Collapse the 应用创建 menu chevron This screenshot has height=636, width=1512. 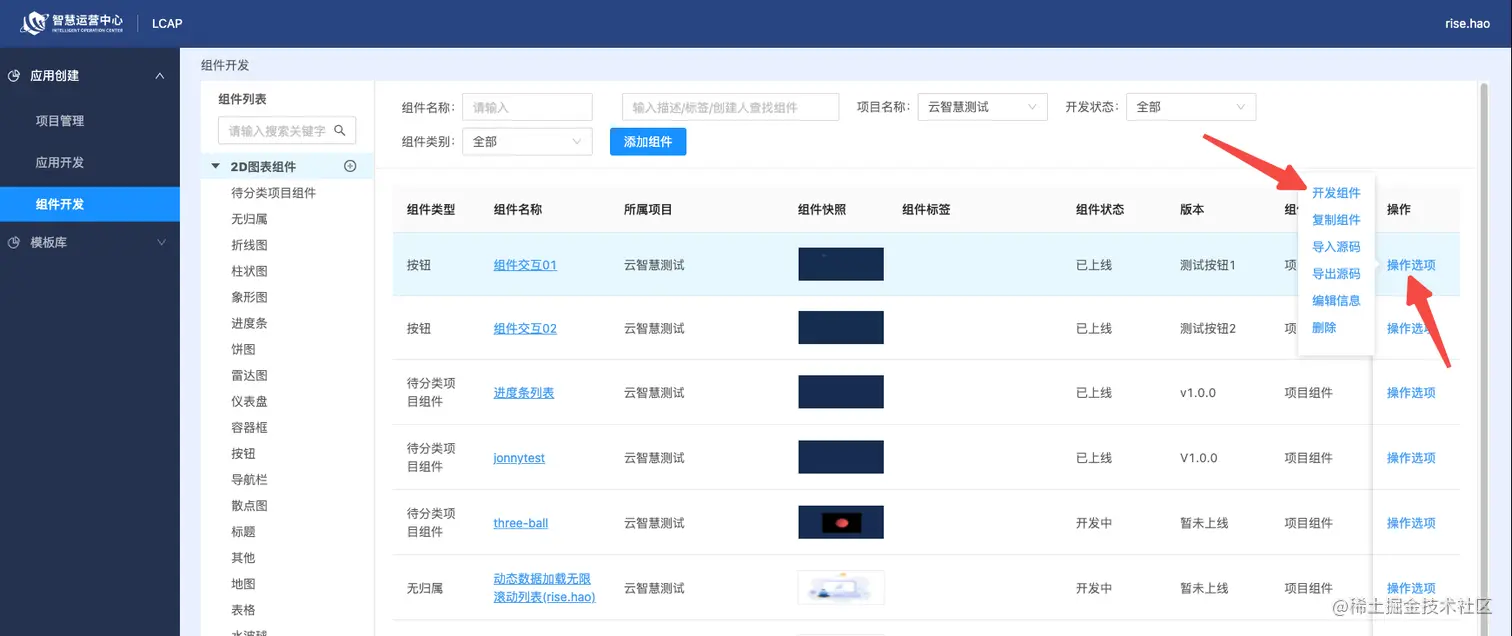[x=160, y=76]
